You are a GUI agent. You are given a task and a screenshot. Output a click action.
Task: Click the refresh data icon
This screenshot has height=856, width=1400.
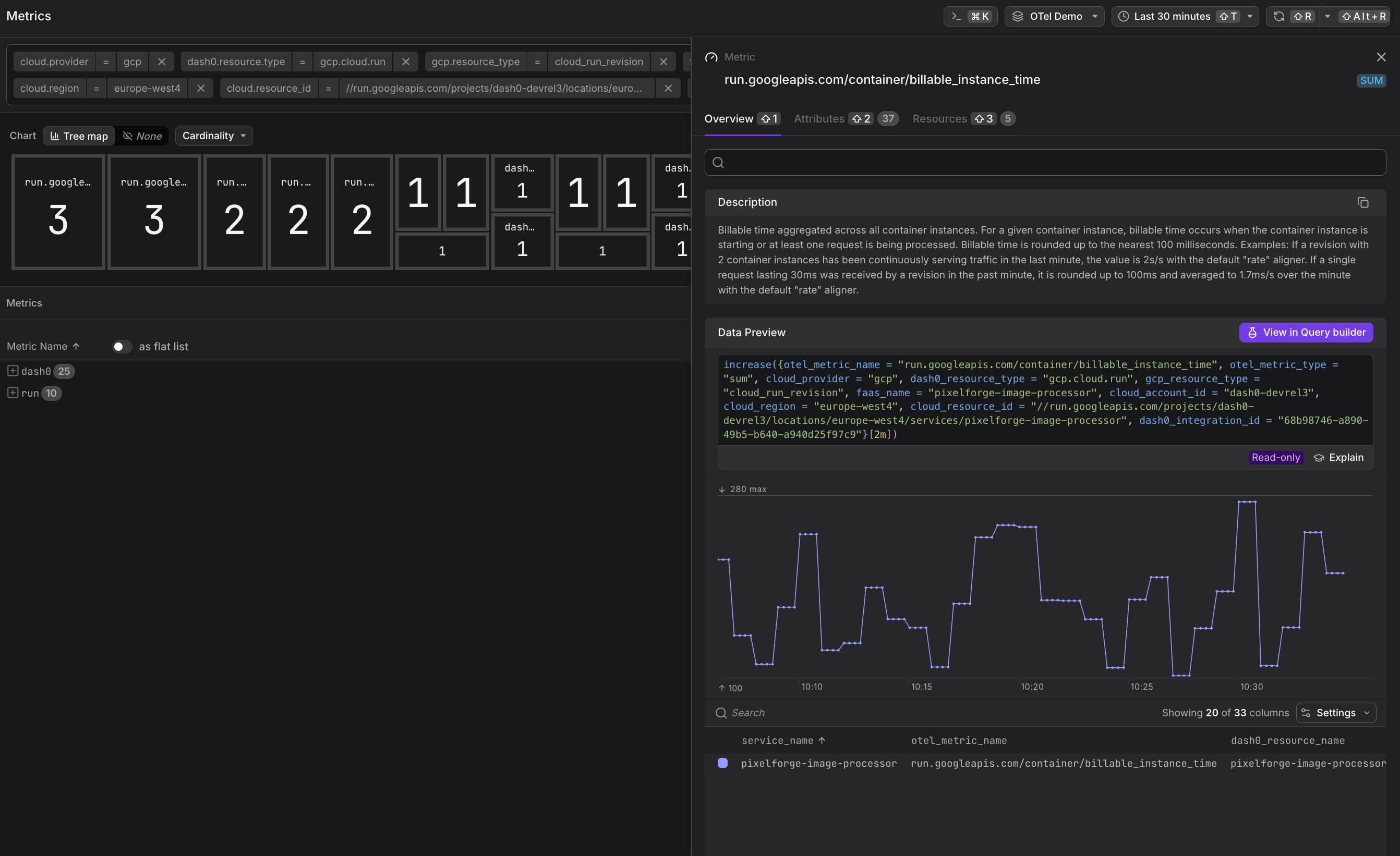tap(1278, 16)
